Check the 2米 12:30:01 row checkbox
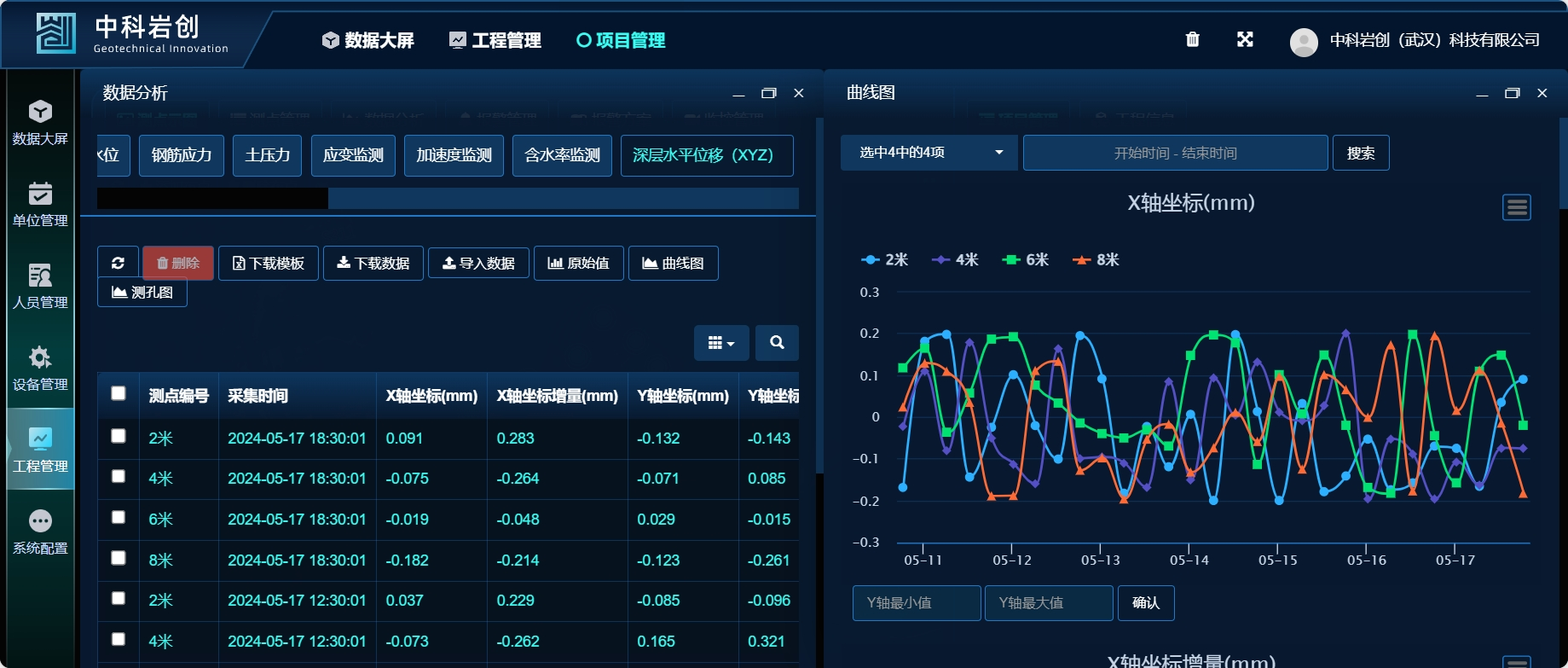This screenshot has width=1568, height=668. [x=119, y=598]
